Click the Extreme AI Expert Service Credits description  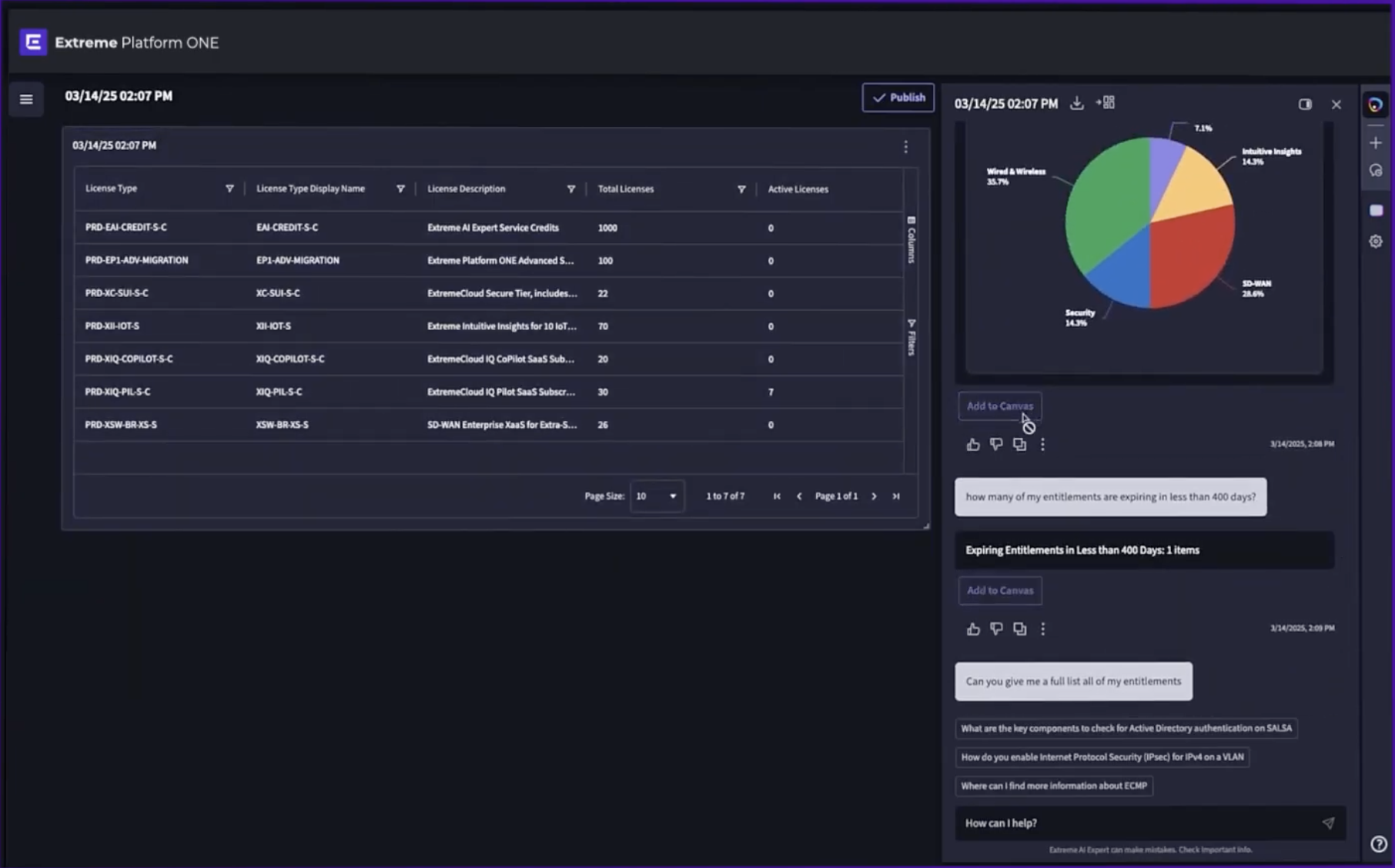tap(493, 228)
